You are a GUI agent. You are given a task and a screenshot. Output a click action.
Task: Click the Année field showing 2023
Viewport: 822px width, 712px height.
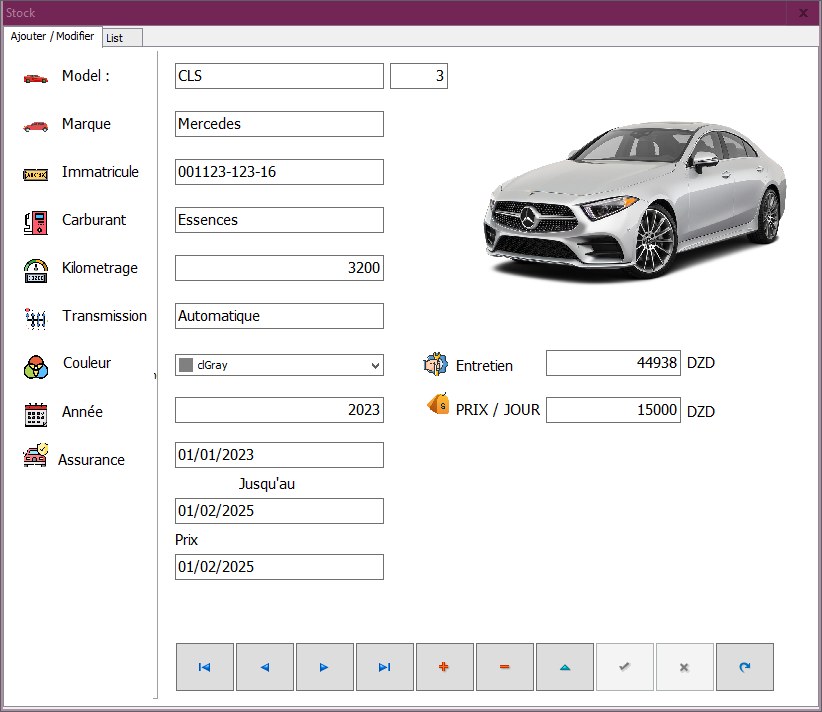[279, 410]
